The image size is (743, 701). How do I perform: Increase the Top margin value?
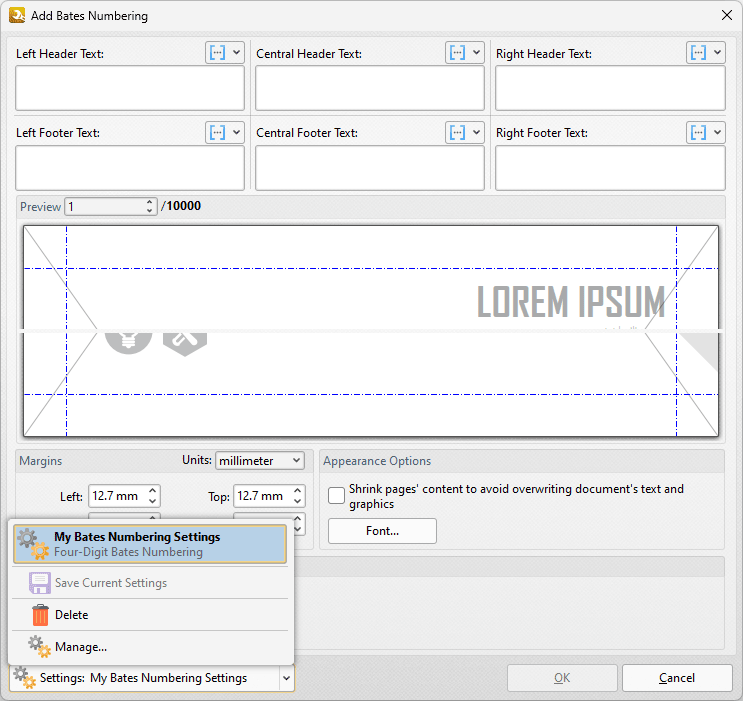pyautogui.click(x=298, y=491)
